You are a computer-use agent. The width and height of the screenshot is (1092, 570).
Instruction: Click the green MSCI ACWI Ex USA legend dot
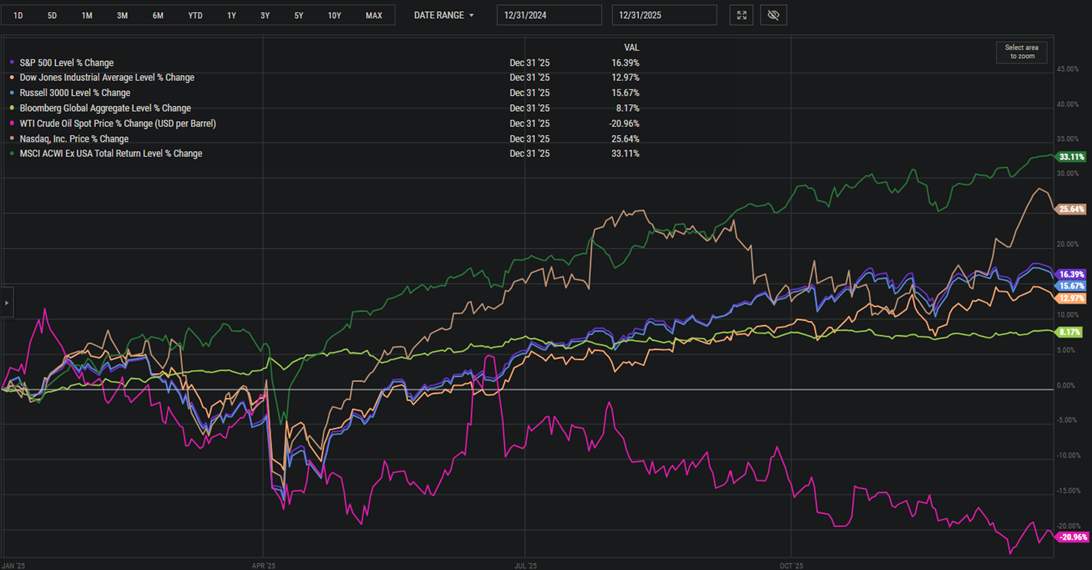[11, 154]
